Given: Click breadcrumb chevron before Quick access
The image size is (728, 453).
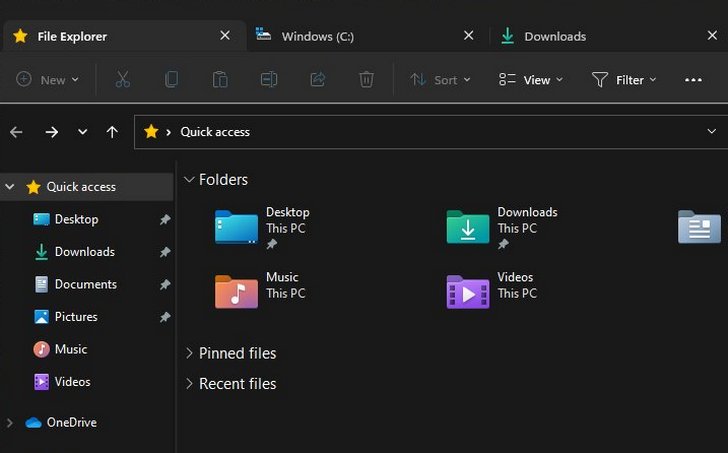Looking at the screenshot, I should click(x=169, y=132).
